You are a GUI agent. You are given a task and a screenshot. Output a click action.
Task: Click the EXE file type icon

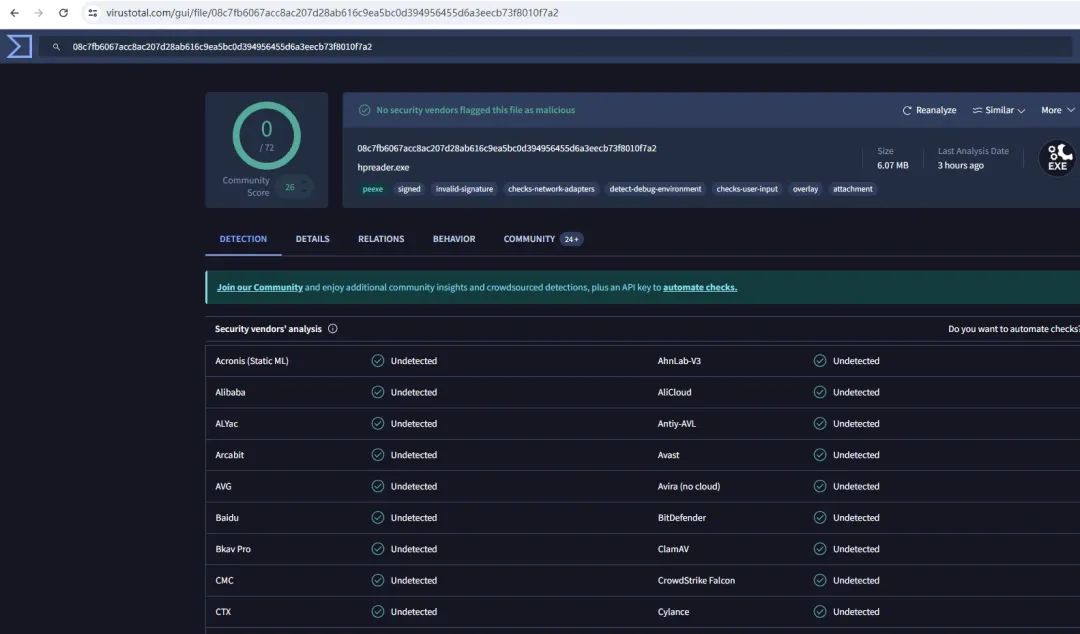click(x=1057, y=158)
